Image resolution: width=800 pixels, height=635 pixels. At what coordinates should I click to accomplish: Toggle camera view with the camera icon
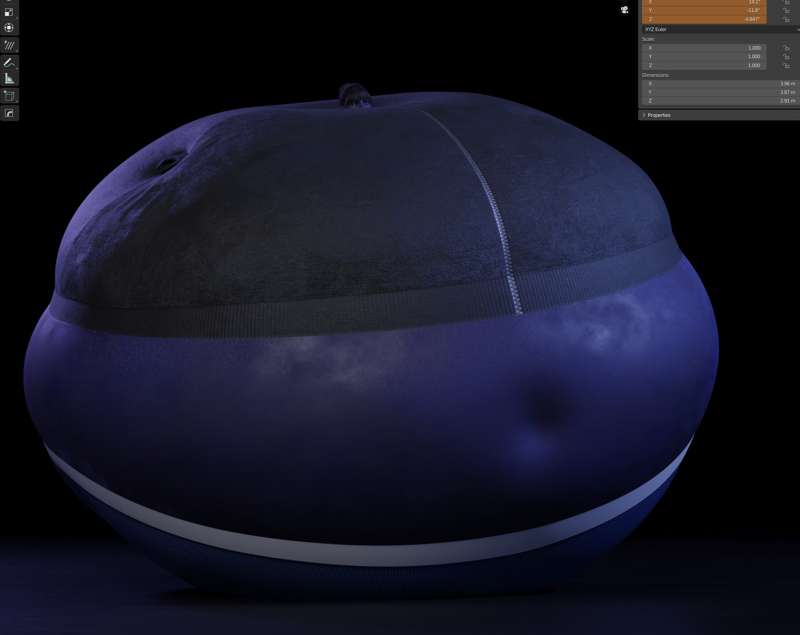click(x=624, y=10)
